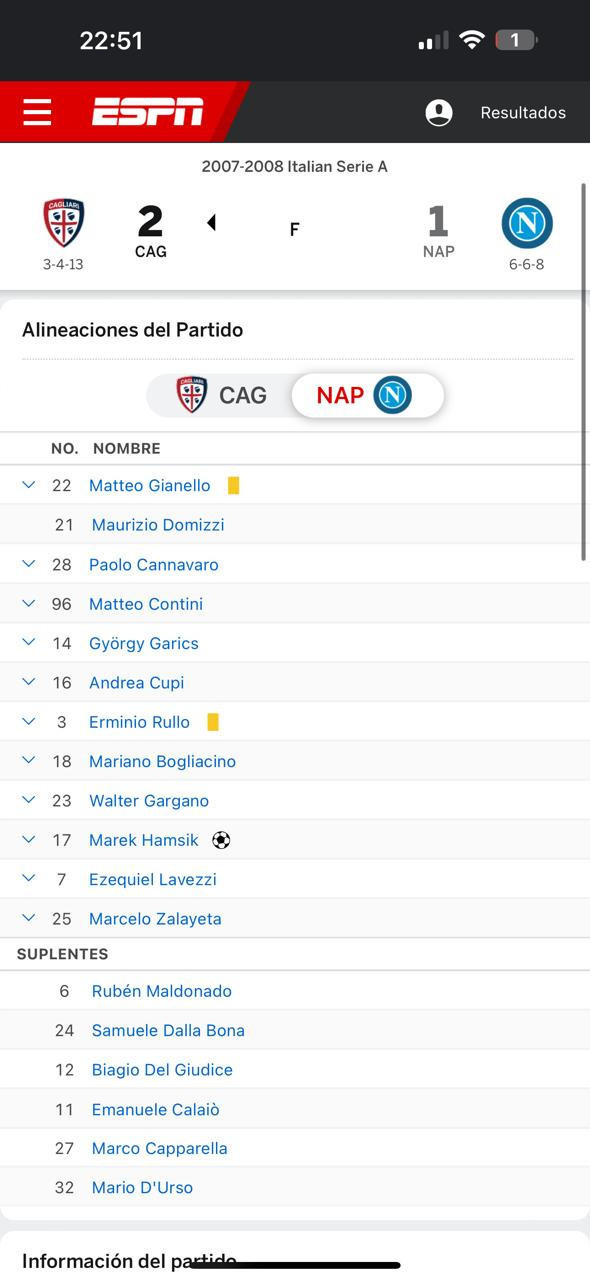Click Marek Hamsik's goal ball icon
Image resolution: width=590 pixels, height=1280 pixels.
click(221, 840)
